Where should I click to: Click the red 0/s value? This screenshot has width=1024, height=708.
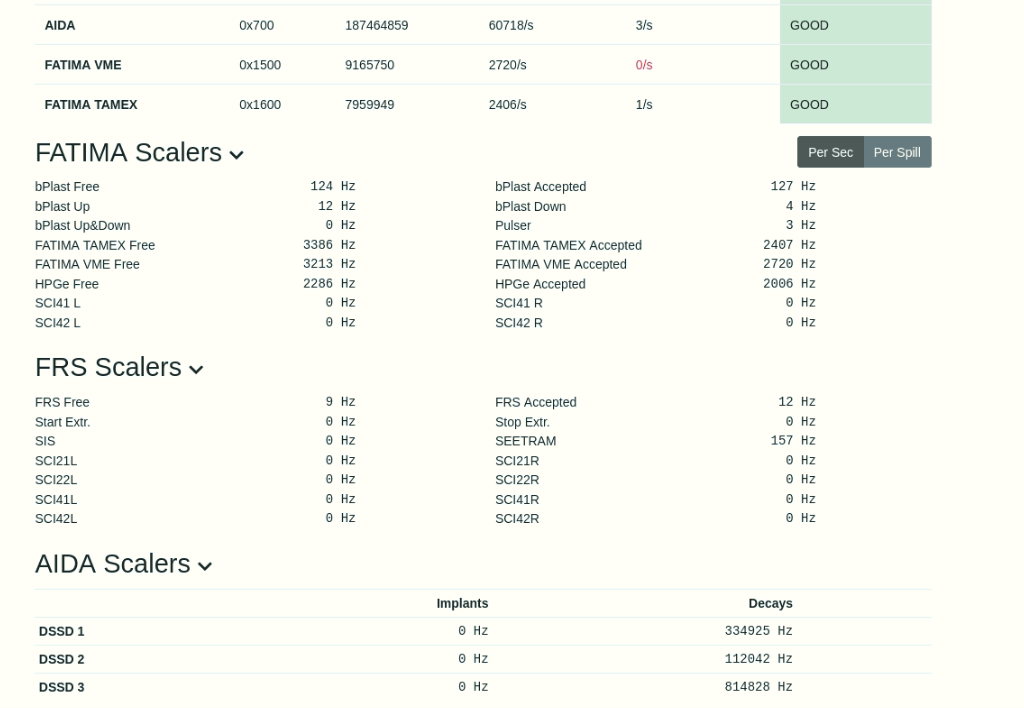click(x=644, y=65)
